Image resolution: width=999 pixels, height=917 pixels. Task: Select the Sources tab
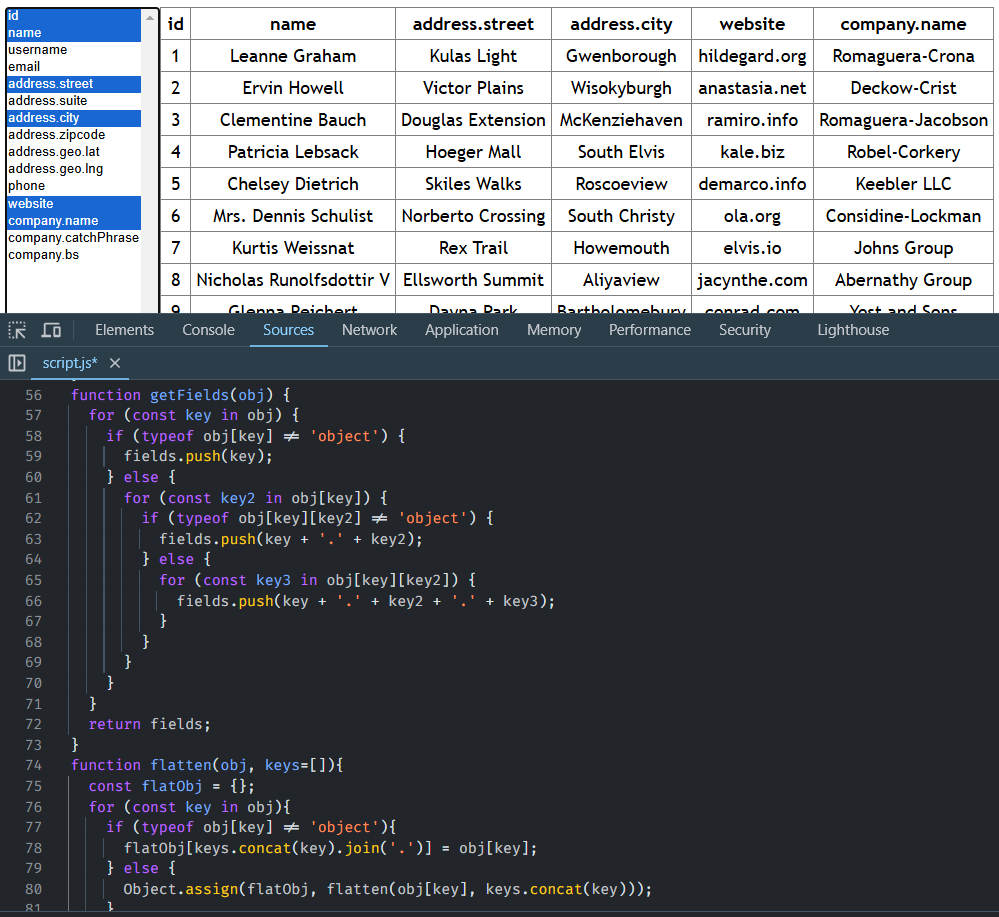289,330
